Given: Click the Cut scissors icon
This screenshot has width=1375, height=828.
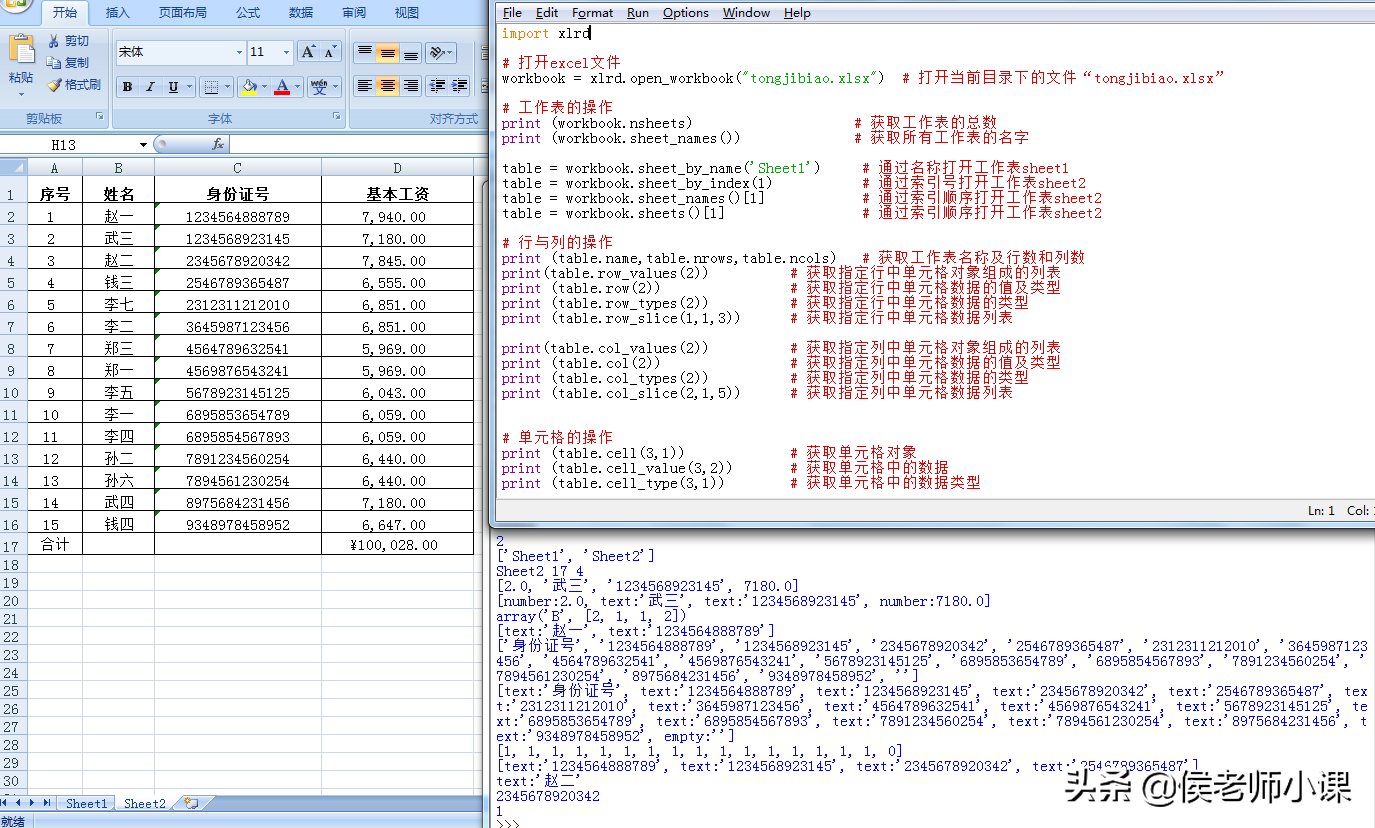Looking at the screenshot, I should click(54, 41).
